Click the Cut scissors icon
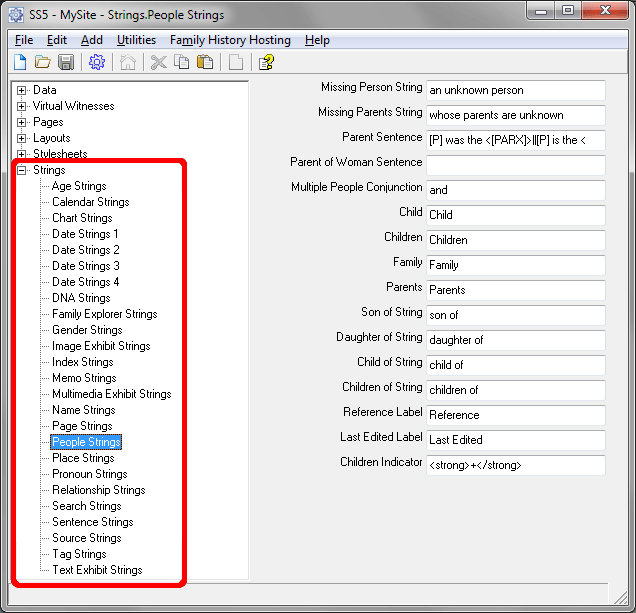The image size is (636, 613). 158,63
